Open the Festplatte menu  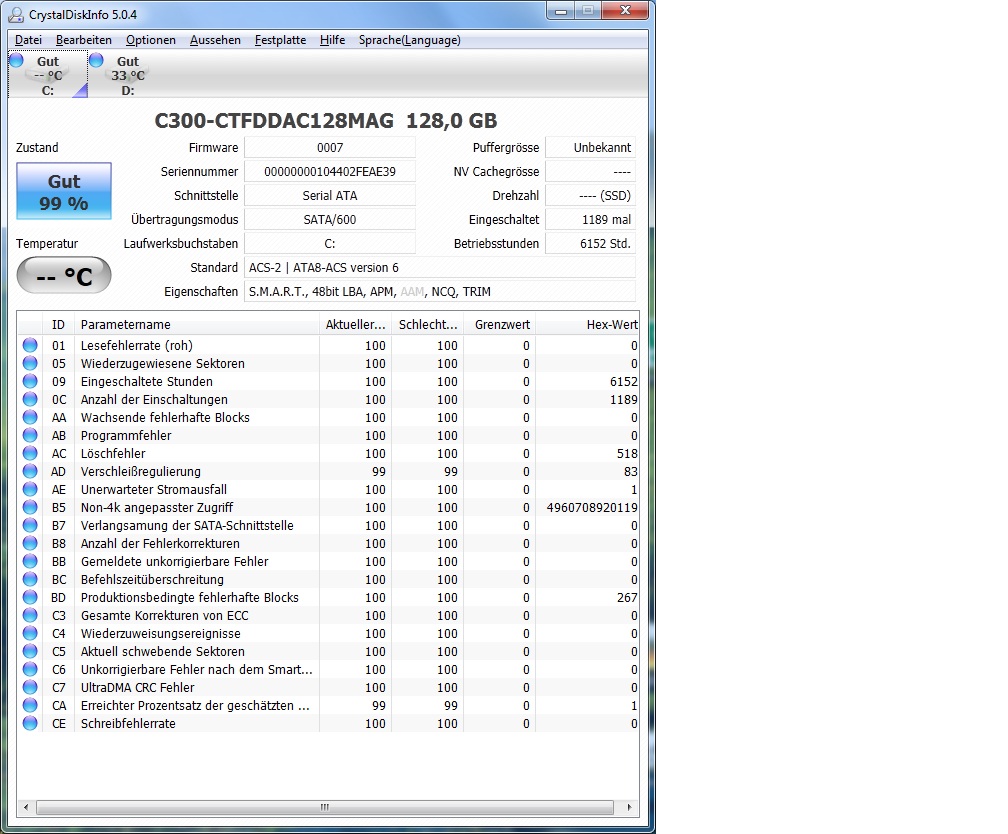pyautogui.click(x=280, y=40)
